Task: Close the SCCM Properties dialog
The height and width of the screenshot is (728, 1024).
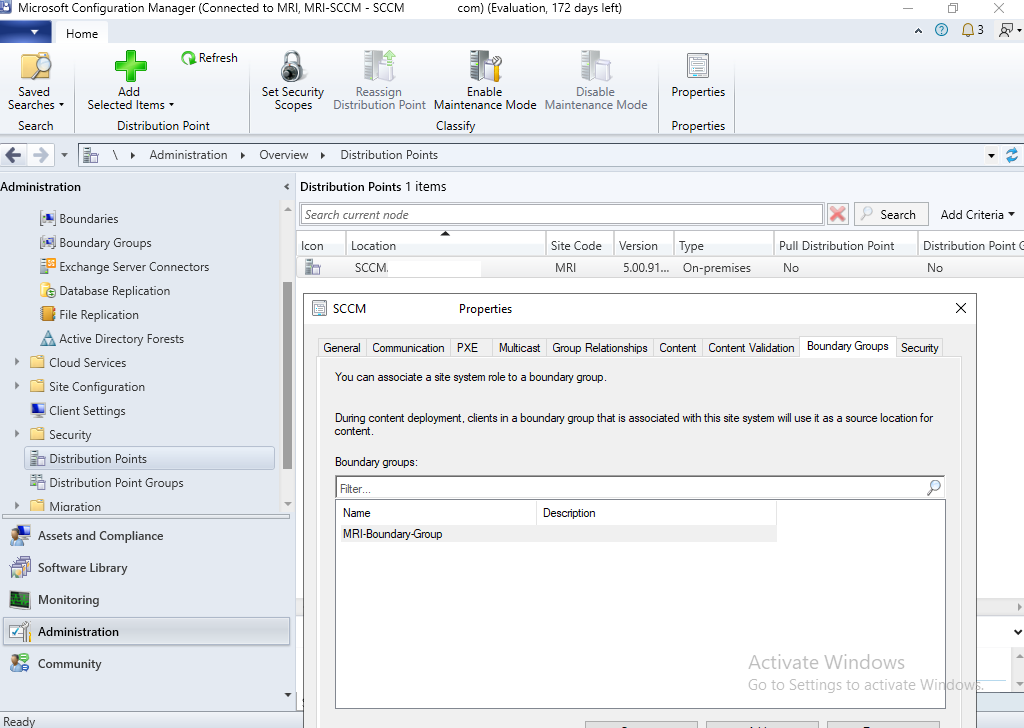Action: click(x=961, y=308)
